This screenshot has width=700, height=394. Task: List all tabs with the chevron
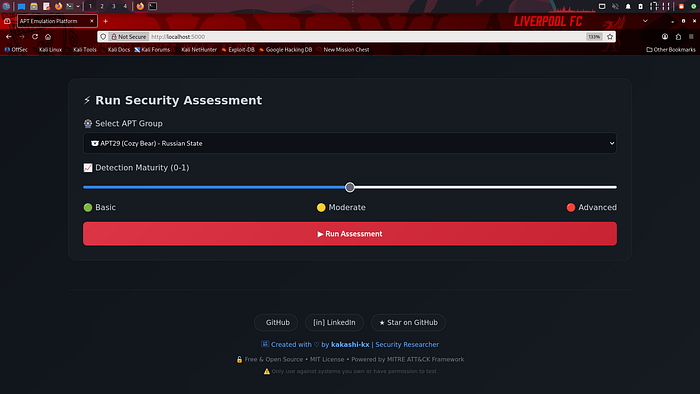[645, 21]
